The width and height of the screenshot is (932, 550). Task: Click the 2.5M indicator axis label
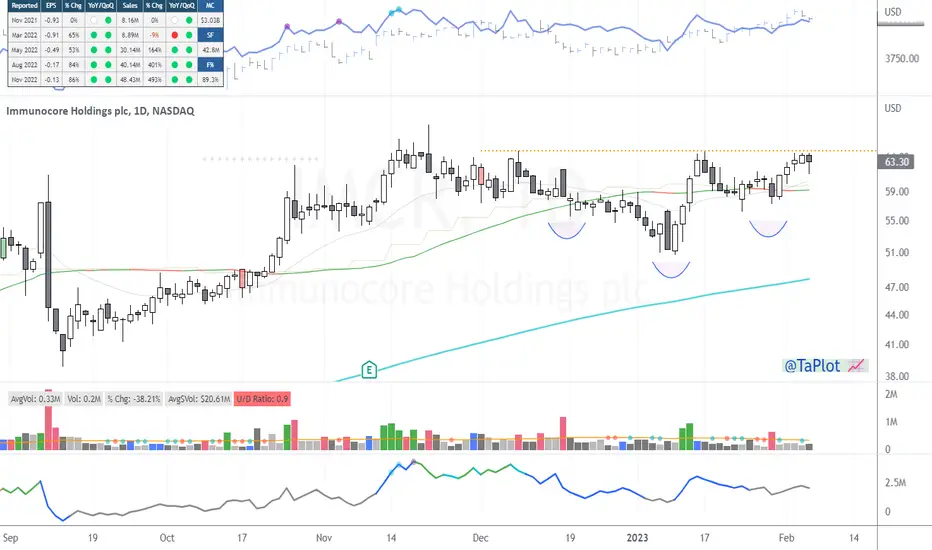[895, 482]
